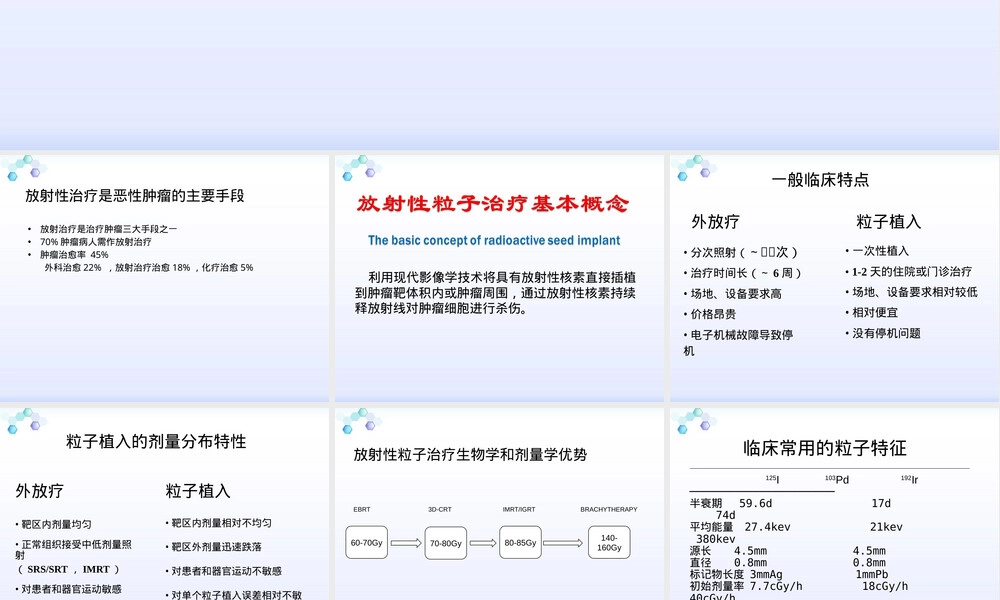Viewport: 1000px width, 600px height.
Task: Select the "125I" column header
Action: coord(772,479)
